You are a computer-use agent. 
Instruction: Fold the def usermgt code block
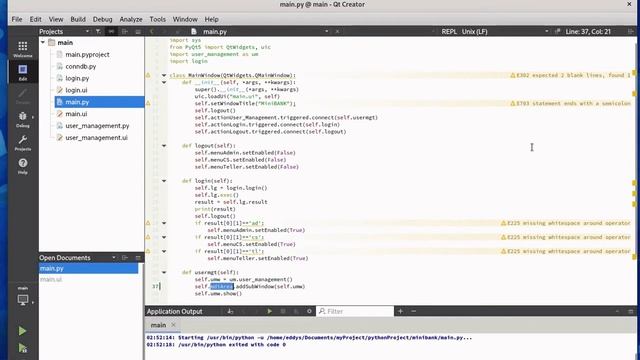pos(164,272)
